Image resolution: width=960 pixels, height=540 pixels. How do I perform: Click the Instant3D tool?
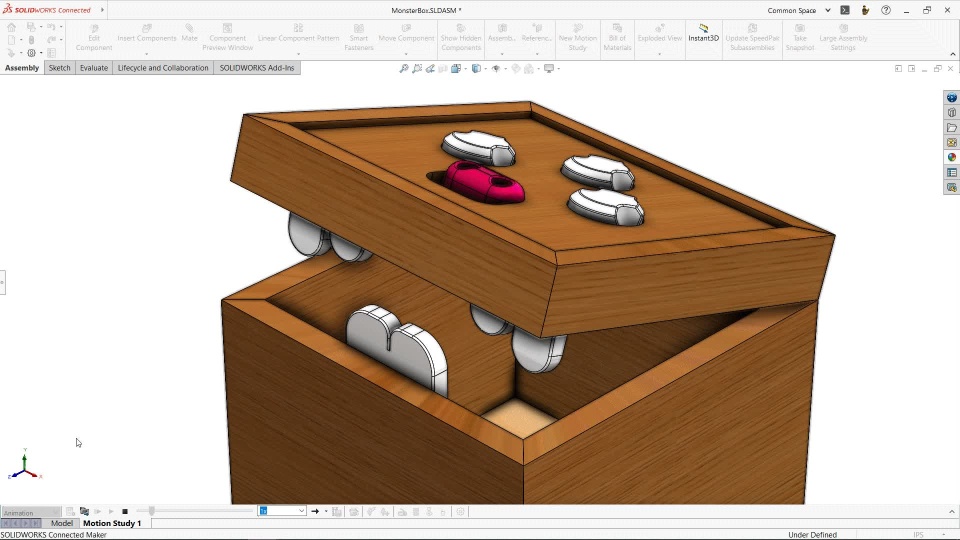(x=703, y=33)
